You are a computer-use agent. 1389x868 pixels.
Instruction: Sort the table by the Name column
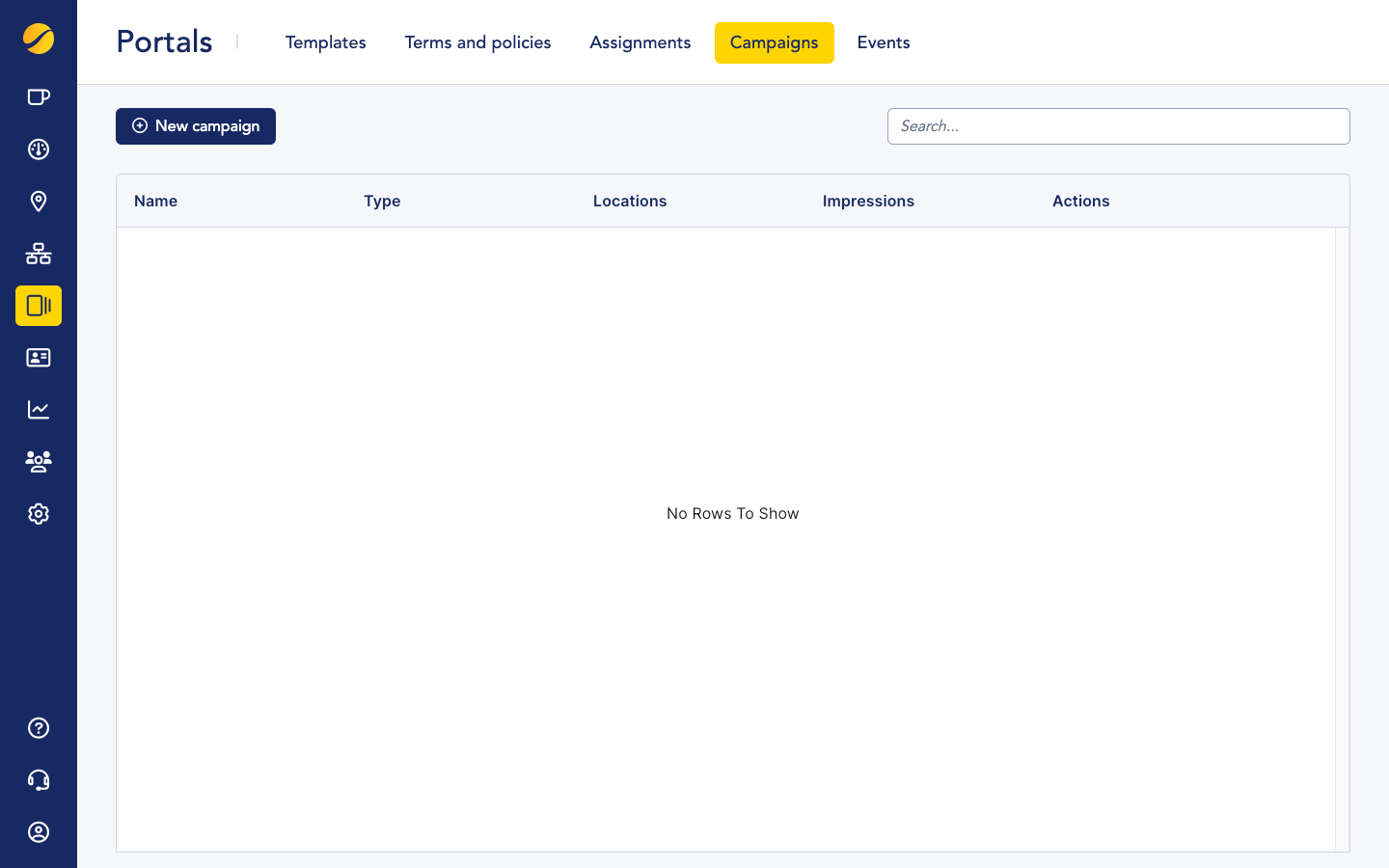pos(155,201)
